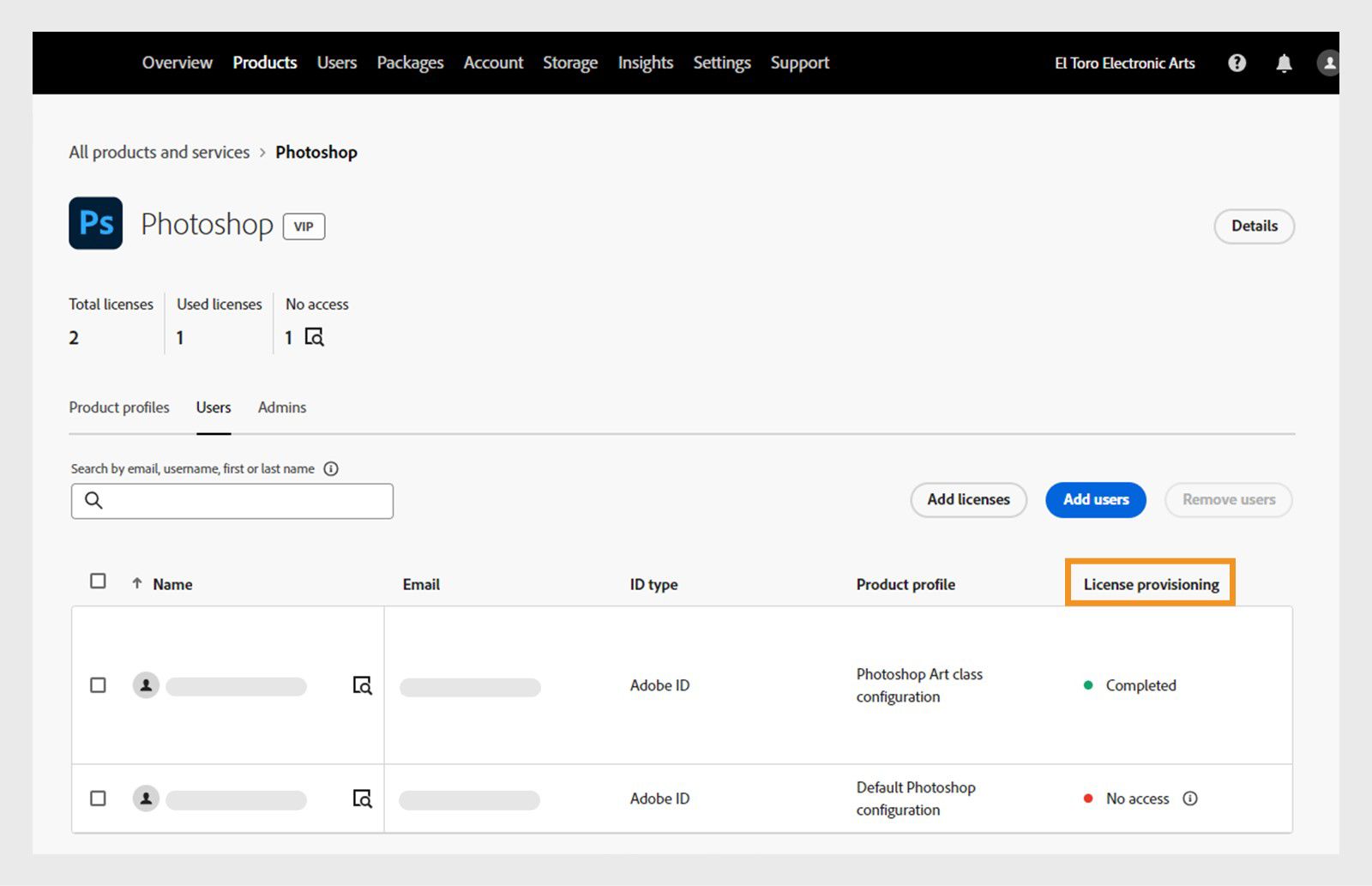Click the Used licenses label

(220, 304)
